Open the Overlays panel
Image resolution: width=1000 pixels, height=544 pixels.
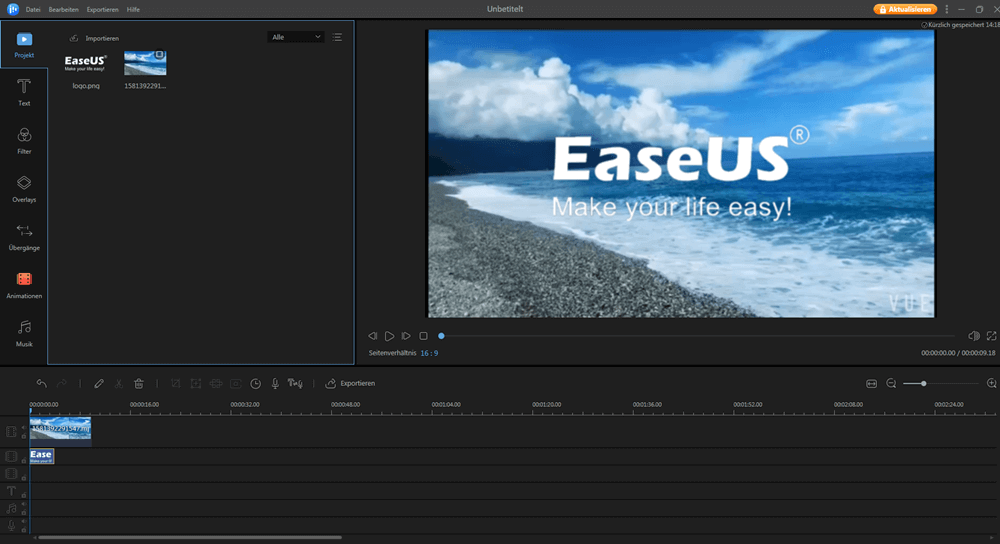click(24, 188)
